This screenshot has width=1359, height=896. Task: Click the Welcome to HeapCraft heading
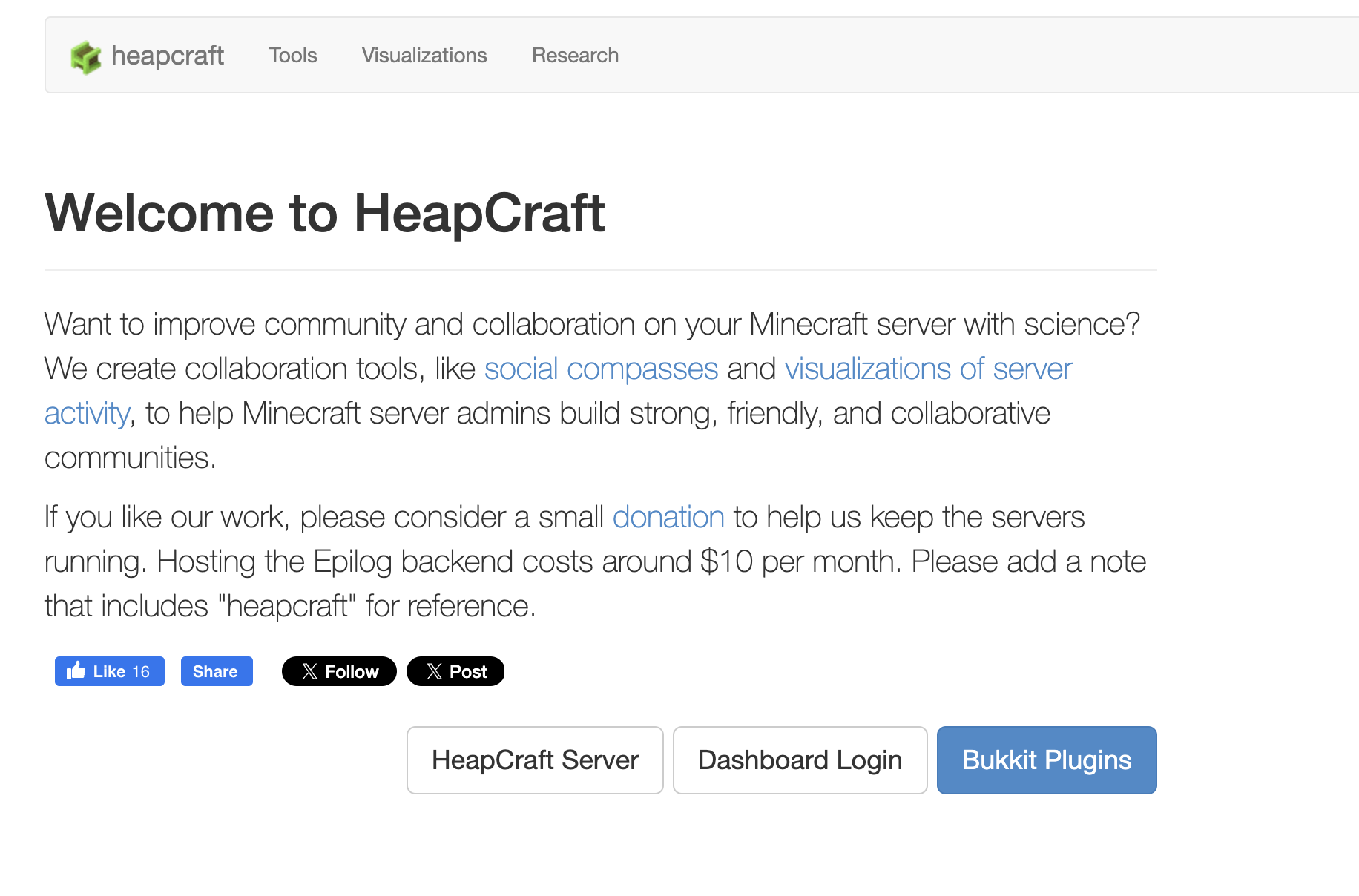click(325, 214)
